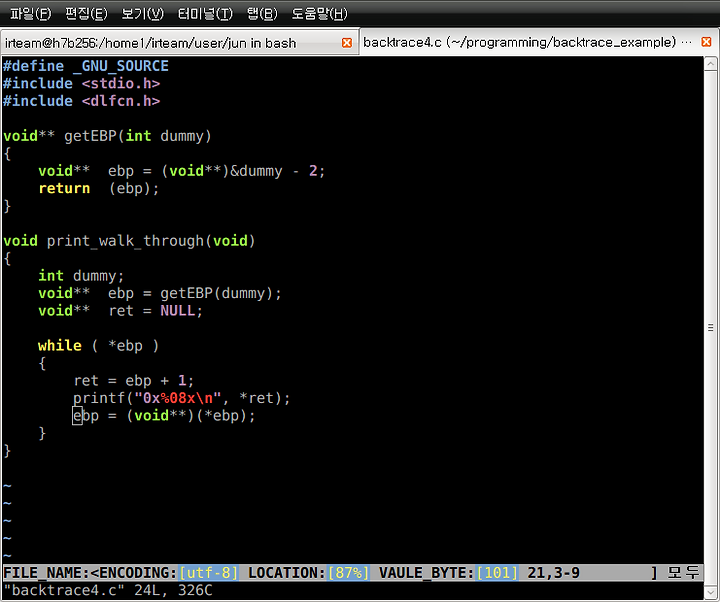Click the VAULE_BYTE [101] status entry

click(448, 573)
